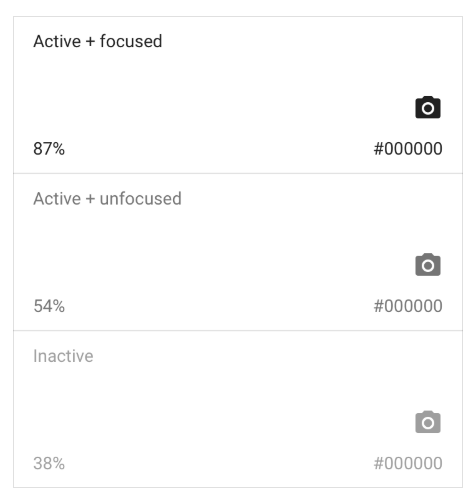
Task: Click the 38% opacity value
Action: (x=49, y=463)
